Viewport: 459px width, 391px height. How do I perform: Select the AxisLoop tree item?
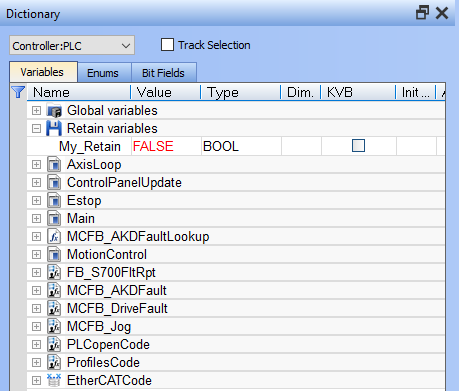pyautogui.click(x=94, y=165)
